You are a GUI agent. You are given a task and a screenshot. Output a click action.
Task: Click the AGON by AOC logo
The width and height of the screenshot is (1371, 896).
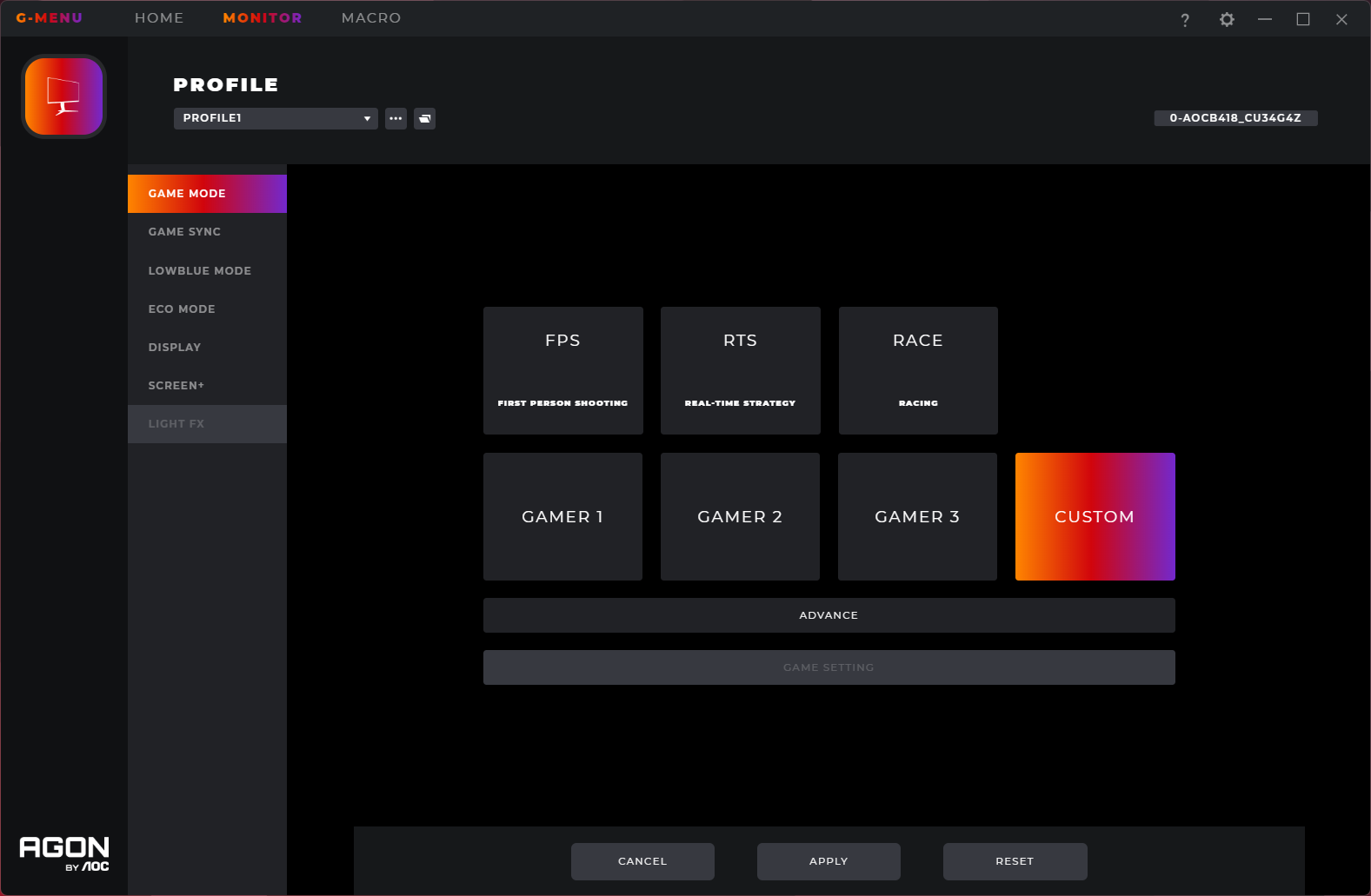(64, 853)
